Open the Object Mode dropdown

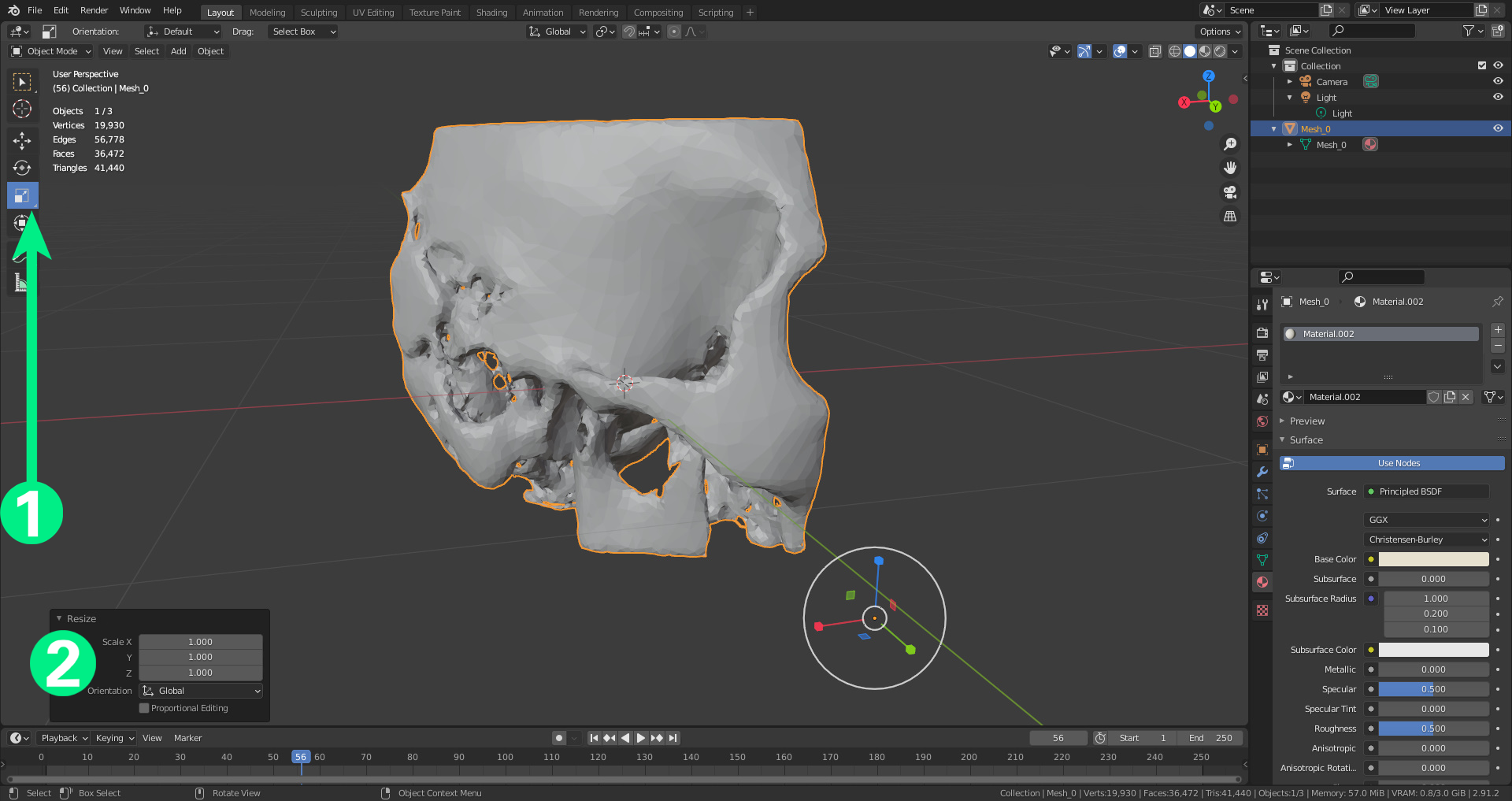tap(51, 51)
